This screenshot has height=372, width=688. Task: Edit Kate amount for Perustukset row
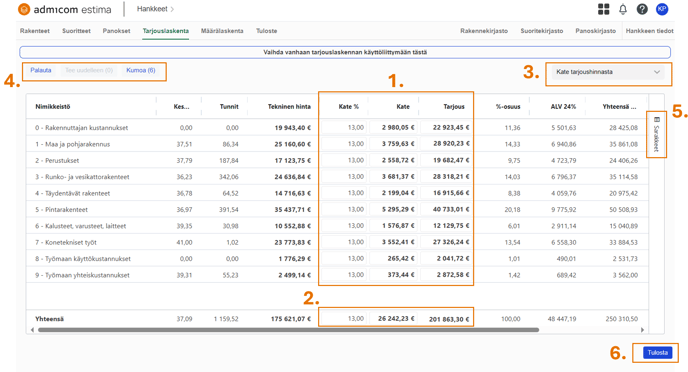click(x=394, y=161)
